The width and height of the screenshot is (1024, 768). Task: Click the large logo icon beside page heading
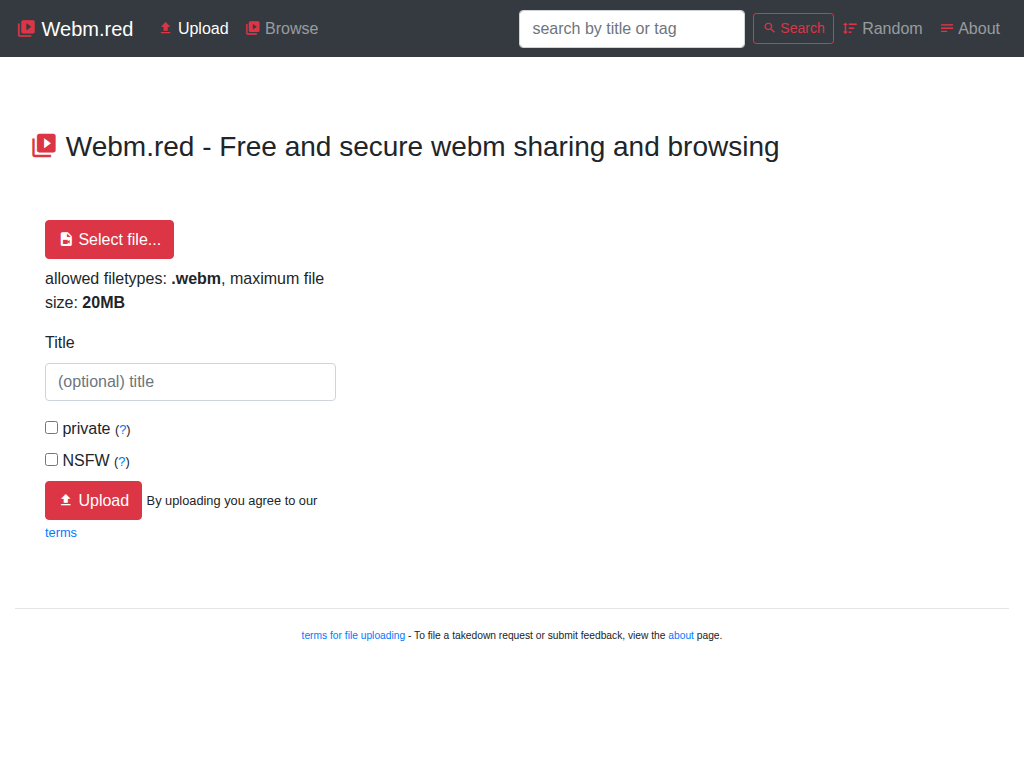click(44, 146)
